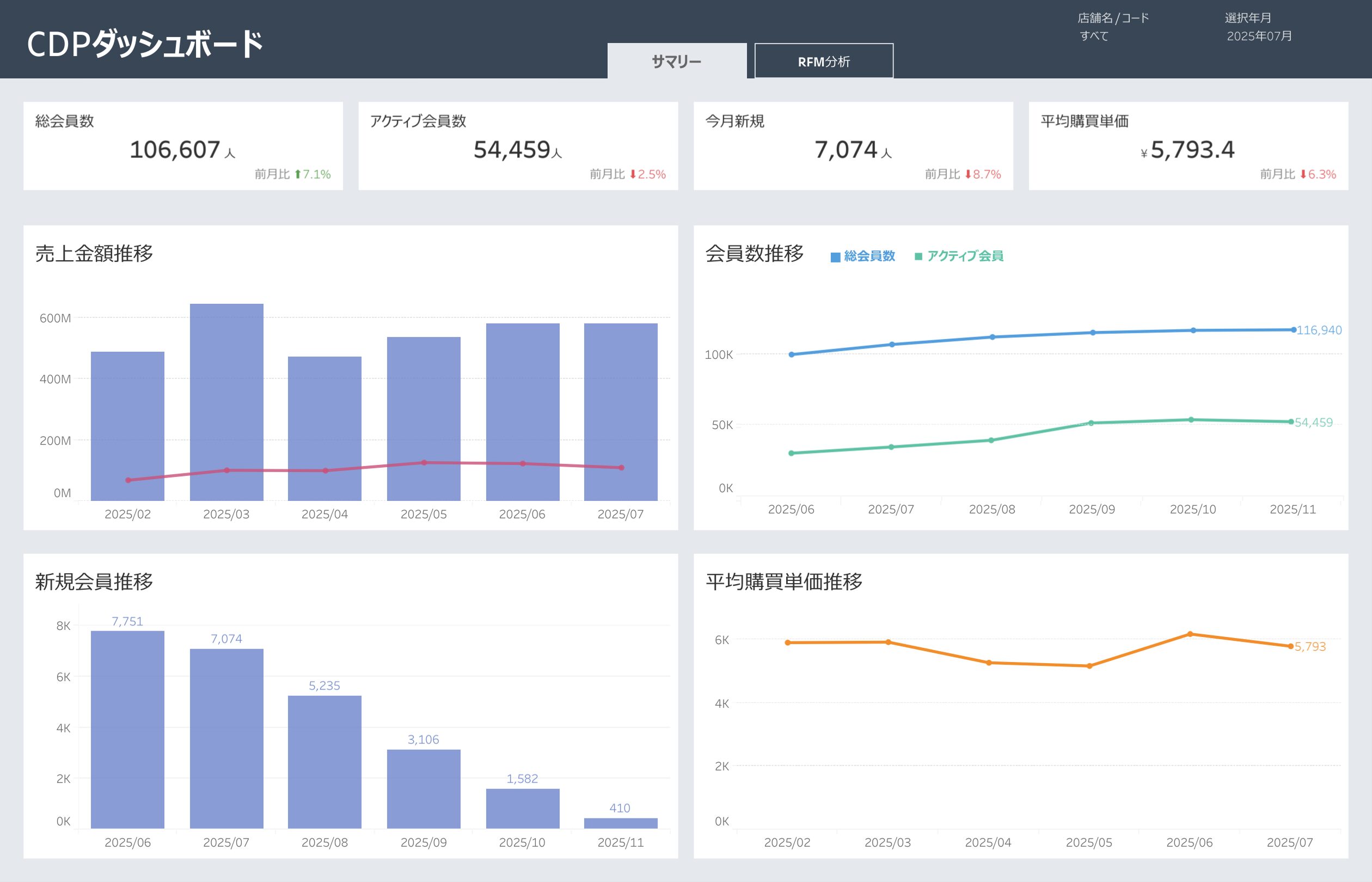Click the 3,106 bar for 2025/09
The image size is (1372, 882).
point(423,789)
